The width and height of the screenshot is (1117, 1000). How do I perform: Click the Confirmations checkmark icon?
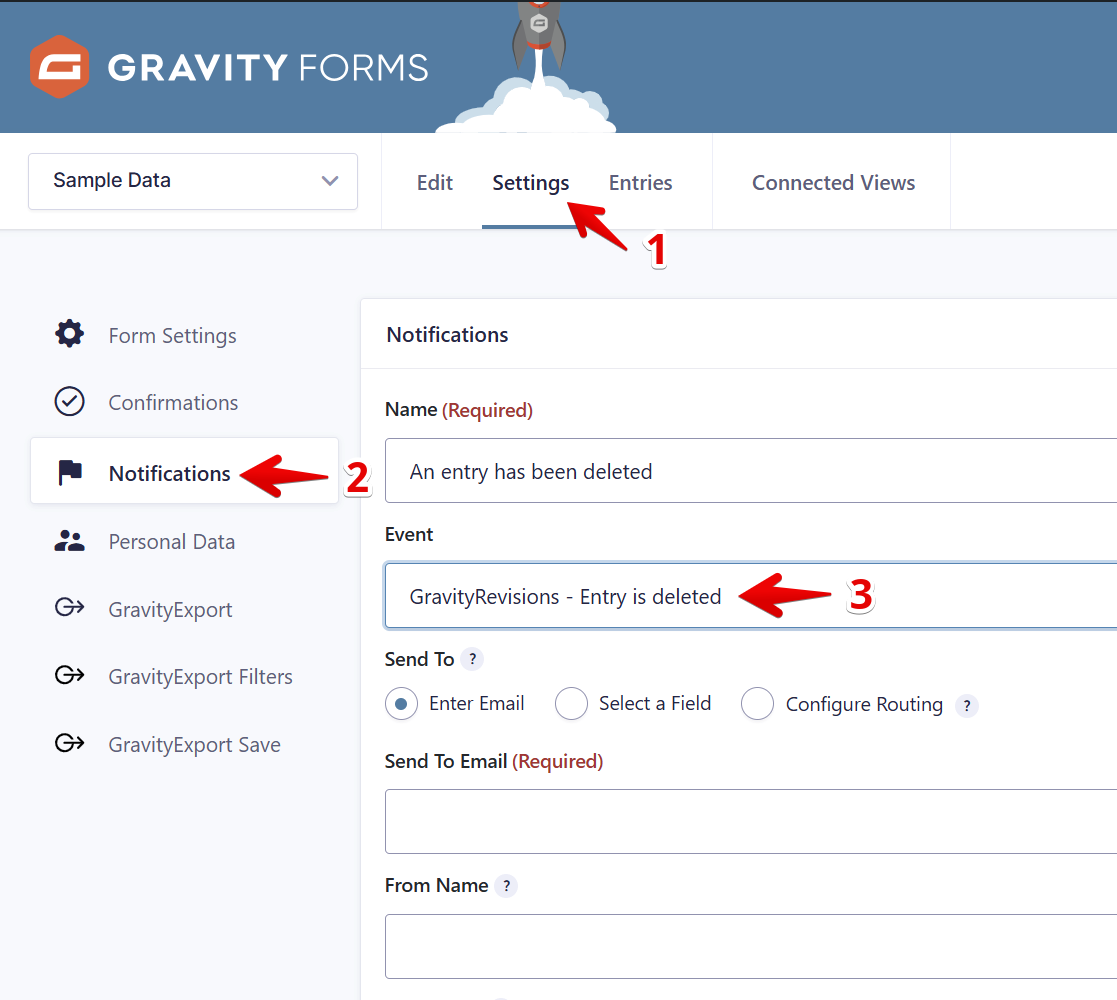(x=69, y=402)
